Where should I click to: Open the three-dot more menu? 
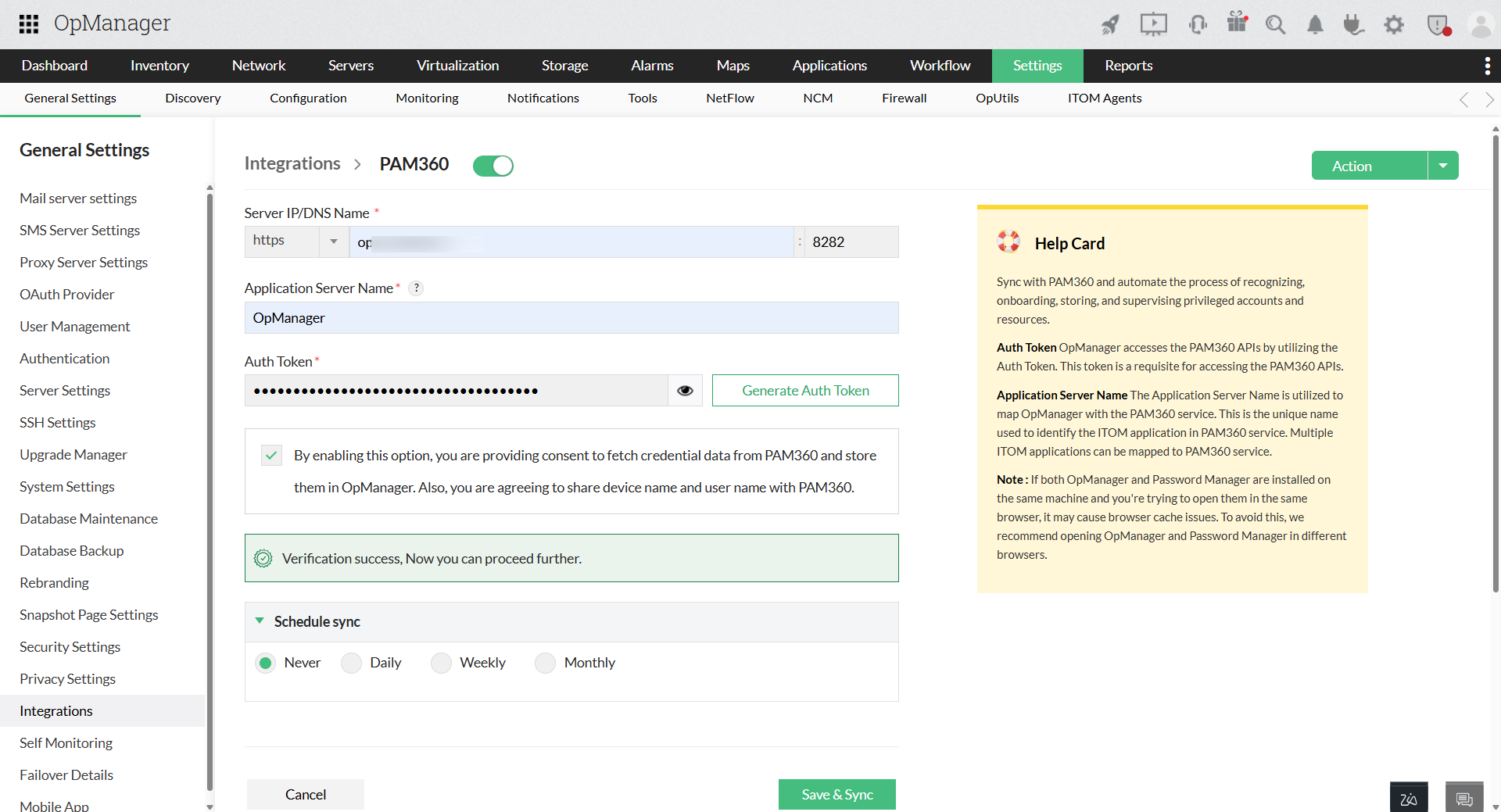pyautogui.click(x=1487, y=66)
